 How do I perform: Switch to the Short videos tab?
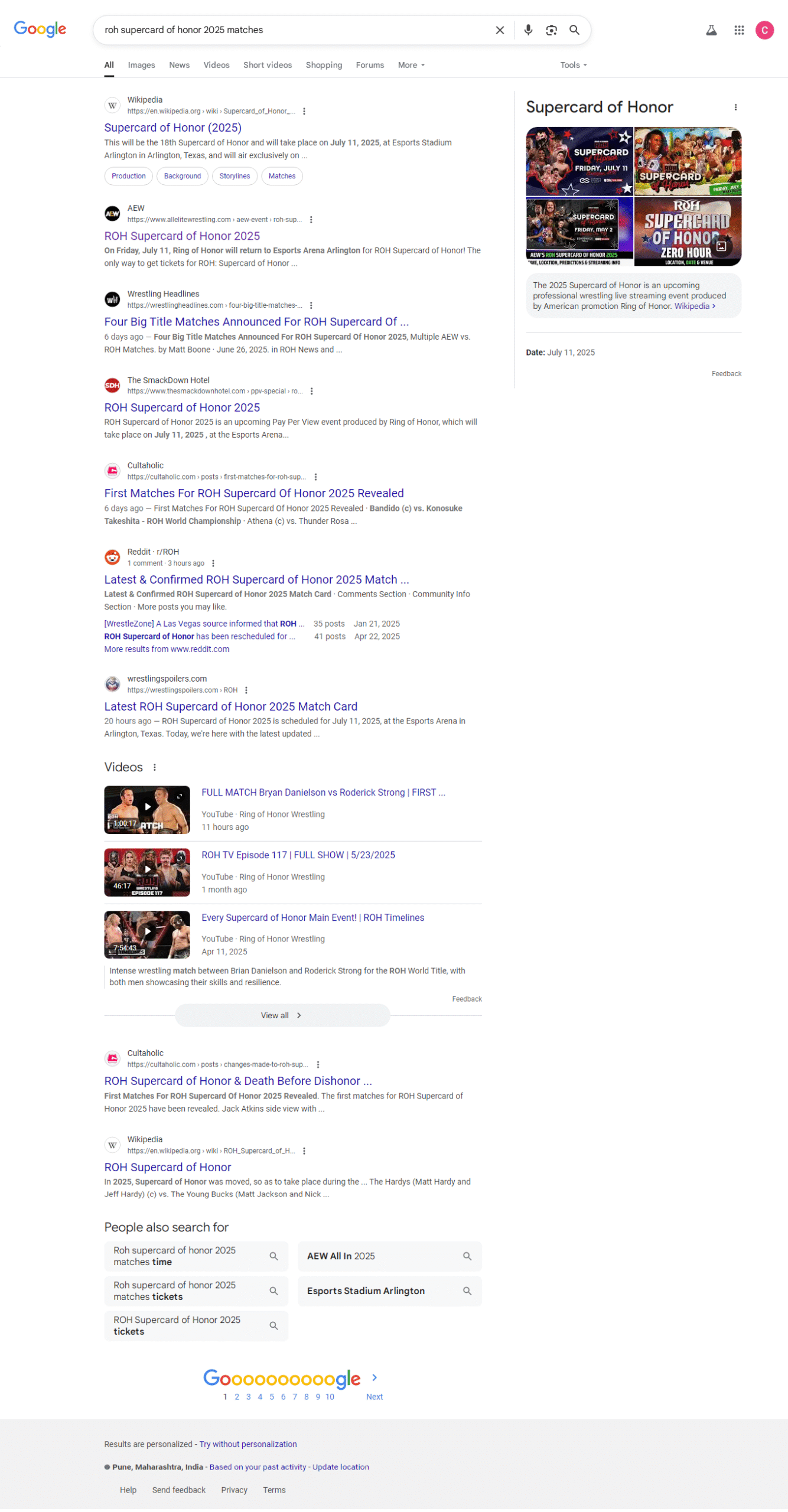tap(268, 65)
